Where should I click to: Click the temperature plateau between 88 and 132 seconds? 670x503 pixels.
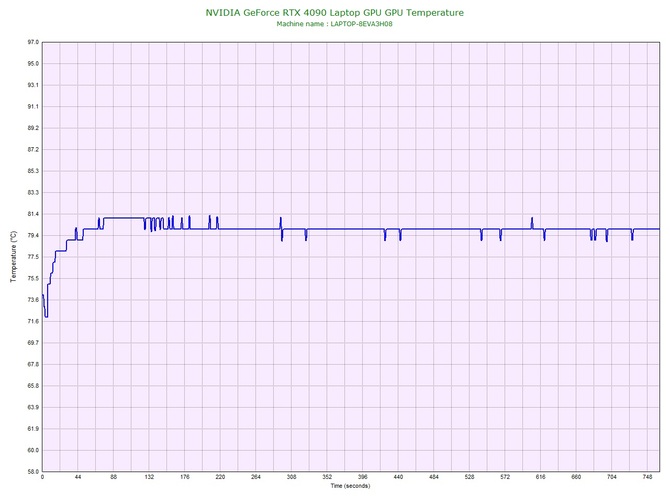coord(124,218)
